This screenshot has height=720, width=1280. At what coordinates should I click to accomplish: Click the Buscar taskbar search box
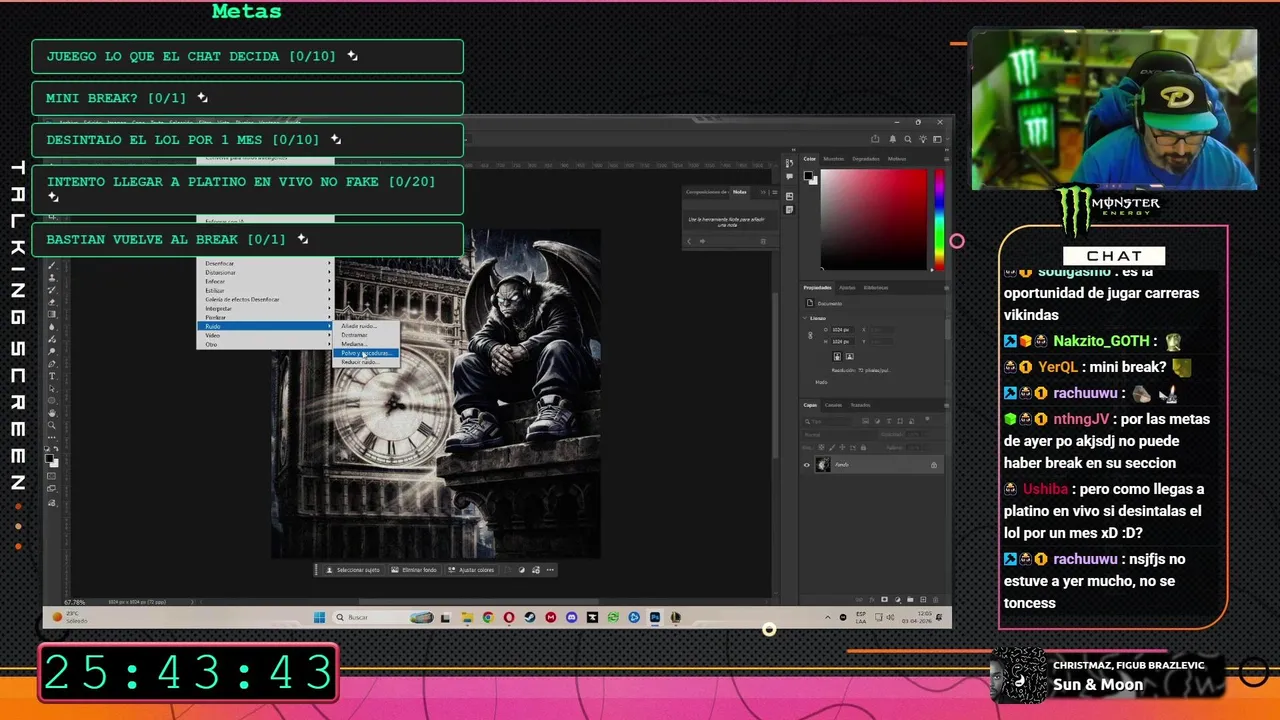383,617
